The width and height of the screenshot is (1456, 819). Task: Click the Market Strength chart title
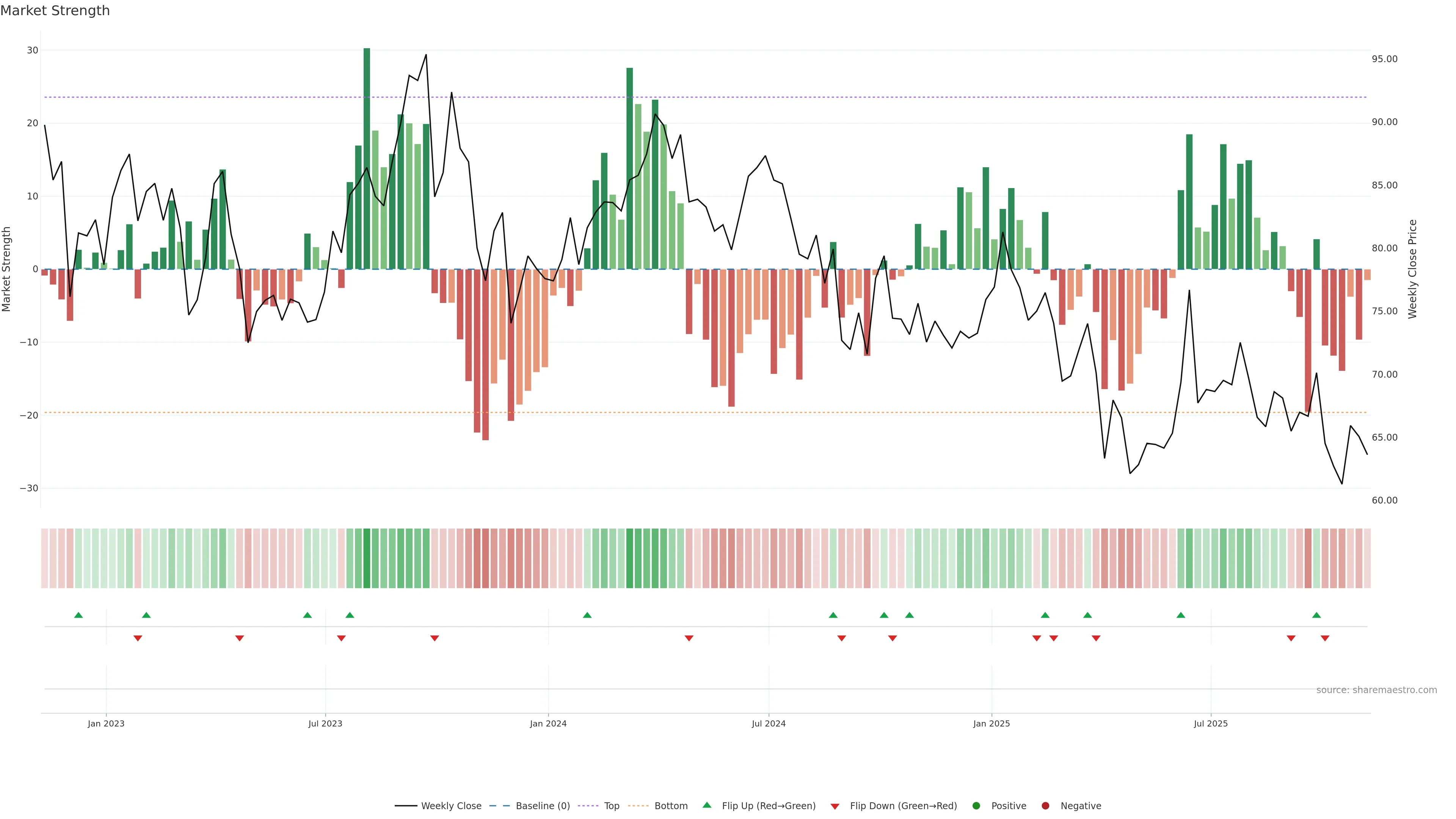[x=55, y=11]
